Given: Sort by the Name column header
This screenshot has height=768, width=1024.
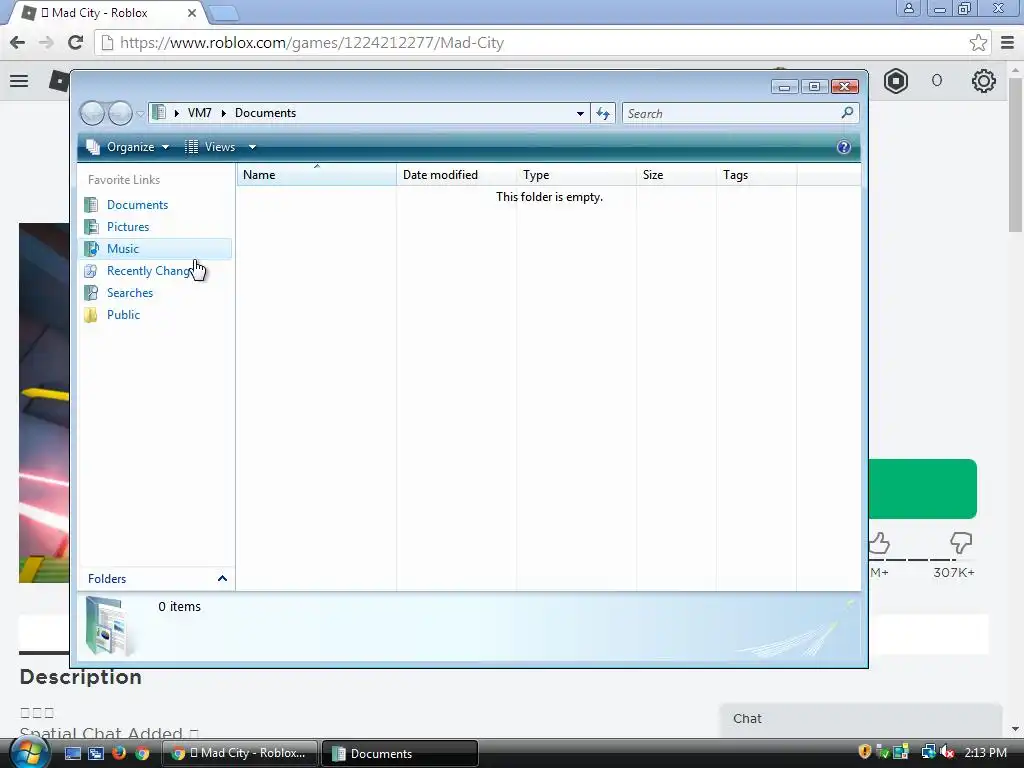Looking at the screenshot, I should (316, 175).
